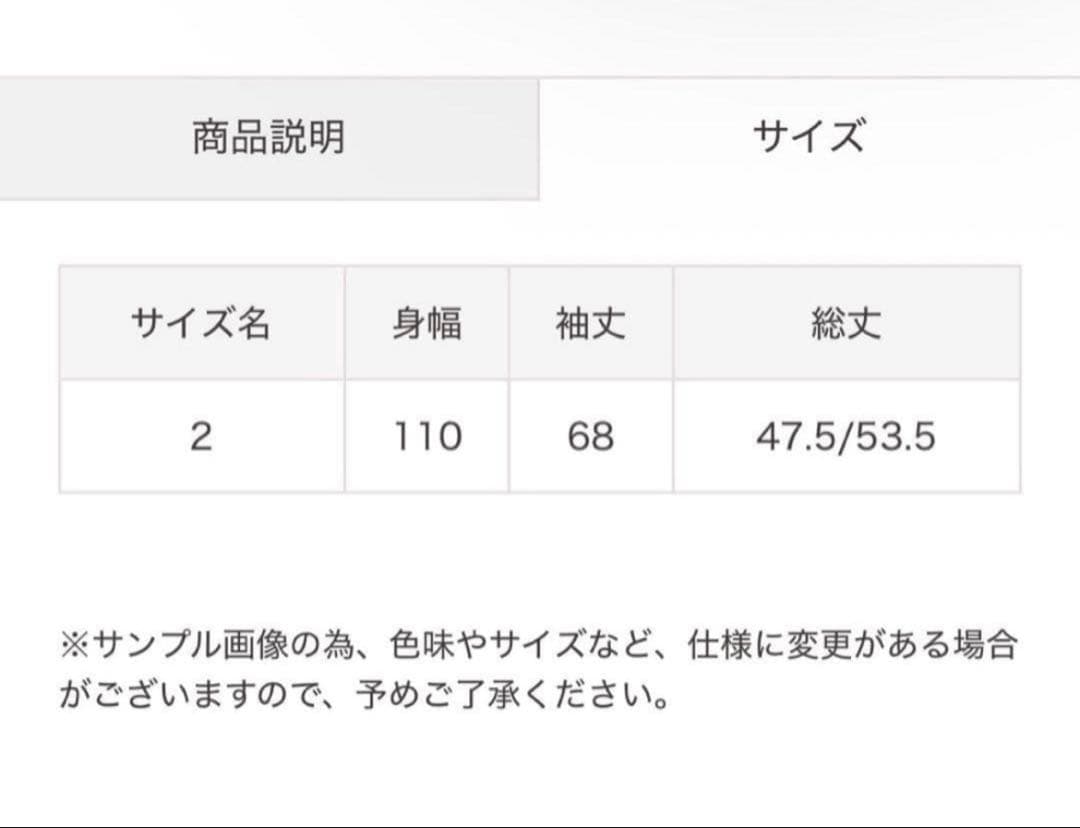Image resolution: width=1080 pixels, height=828 pixels.
Task: Select the 47.5/53.5 total length cell
Action: (847, 437)
